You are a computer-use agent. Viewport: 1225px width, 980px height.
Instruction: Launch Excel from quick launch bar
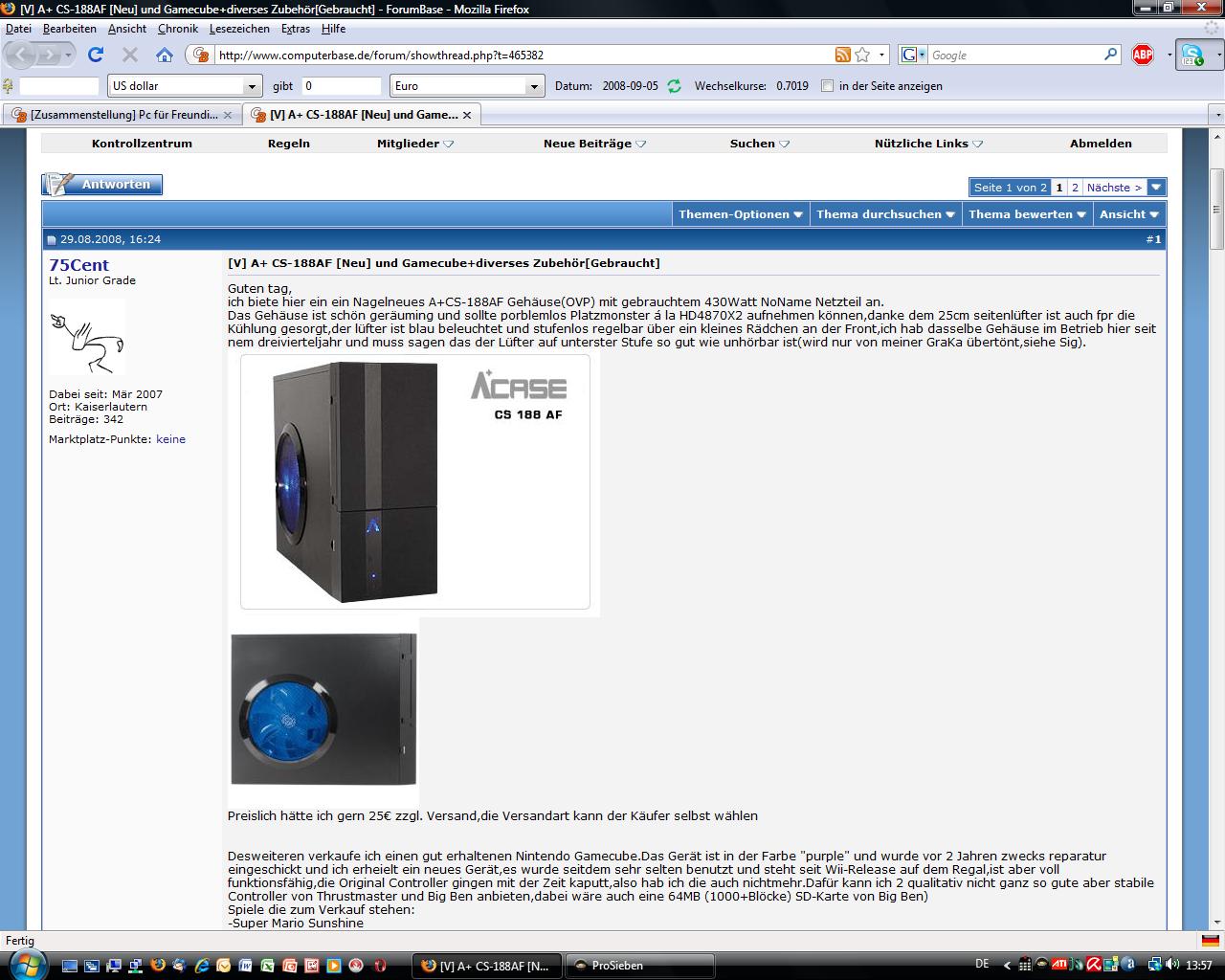pyautogui.click(x=268, y=966)
